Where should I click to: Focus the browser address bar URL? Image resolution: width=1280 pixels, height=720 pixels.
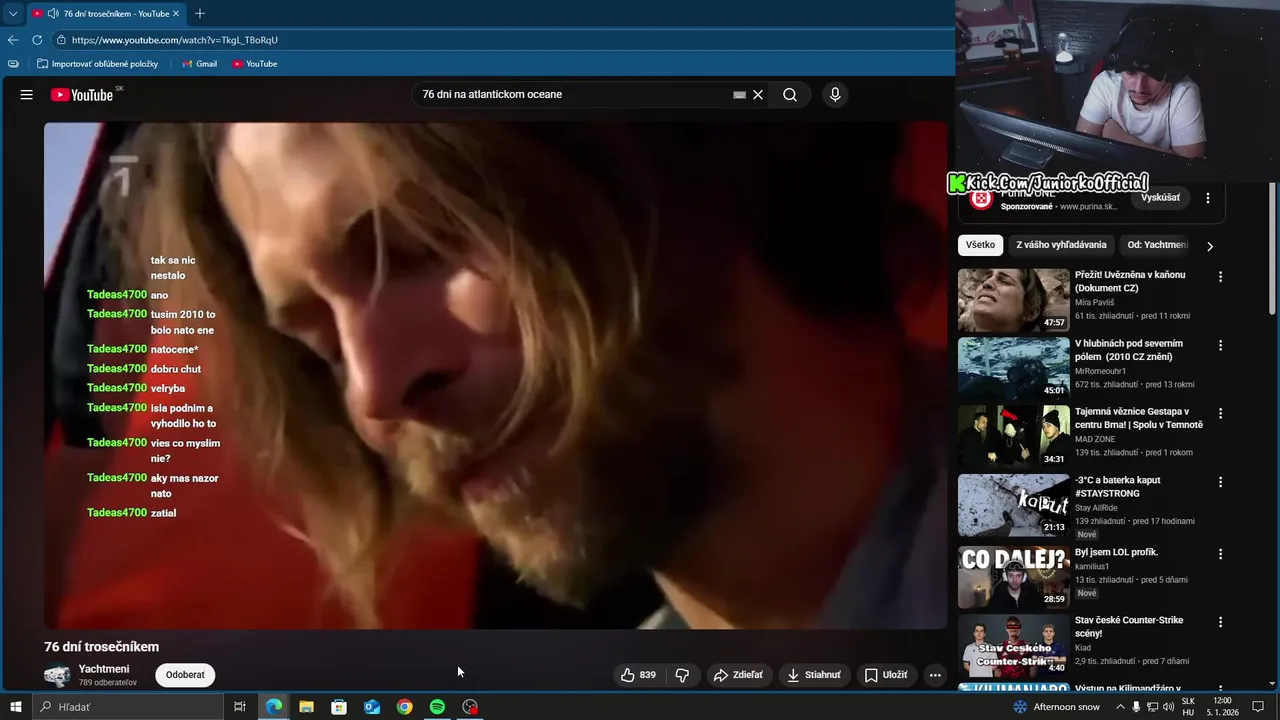pos(175,40)
